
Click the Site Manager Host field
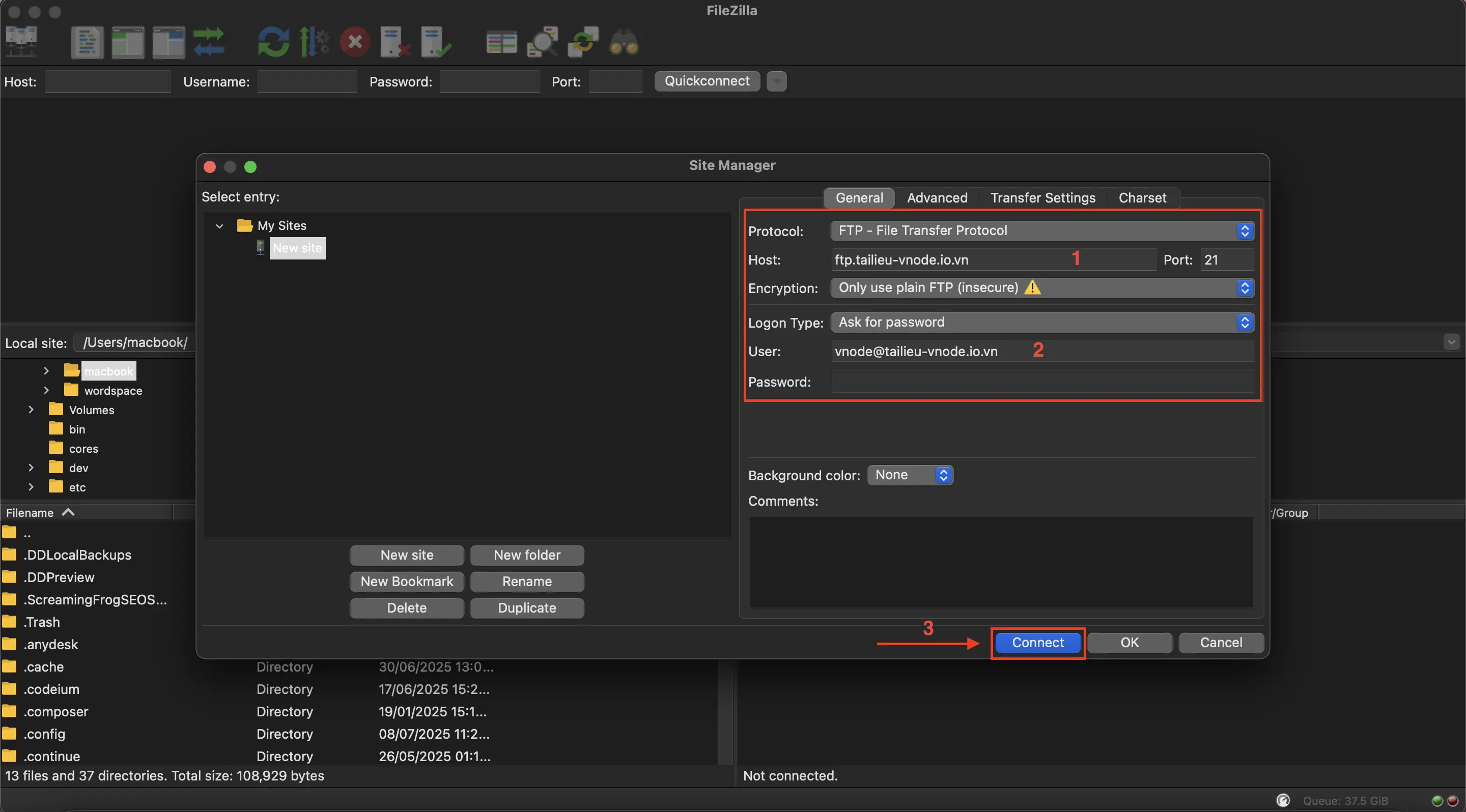point(994,260)
